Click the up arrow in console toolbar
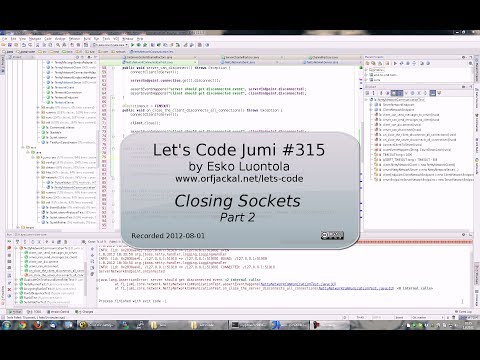This screenshot has width=480, height=360. 92,249
